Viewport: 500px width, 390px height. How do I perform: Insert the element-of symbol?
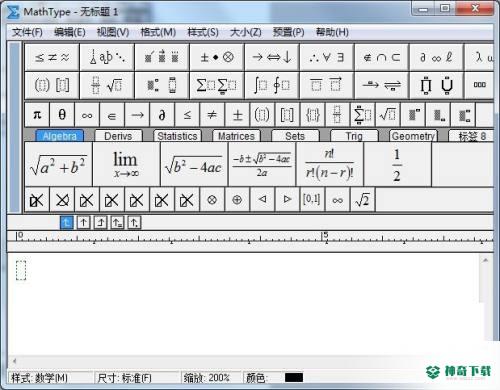coord(112,115)
